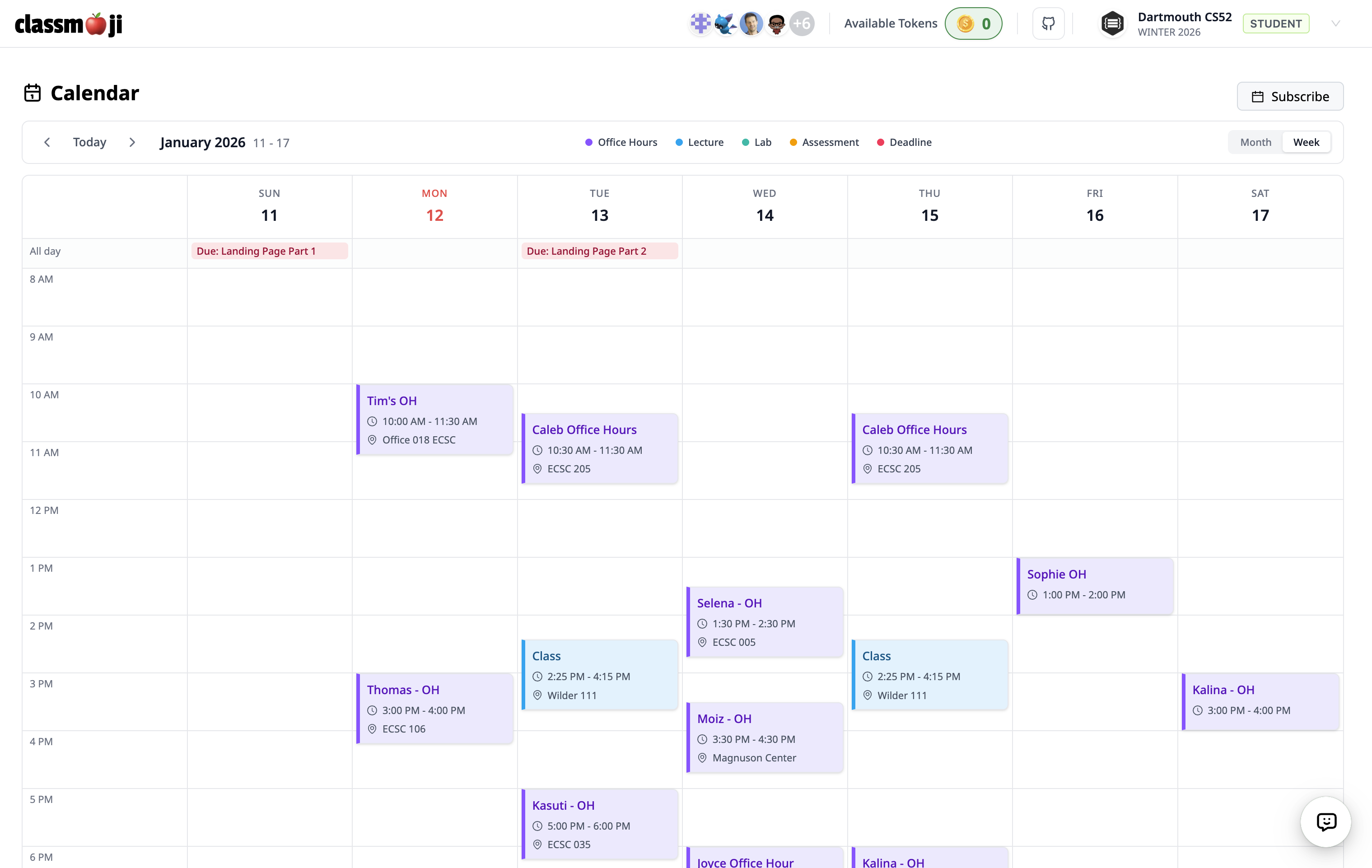Select the Week view tab

pyautogui.click(x=1307, y=142)
